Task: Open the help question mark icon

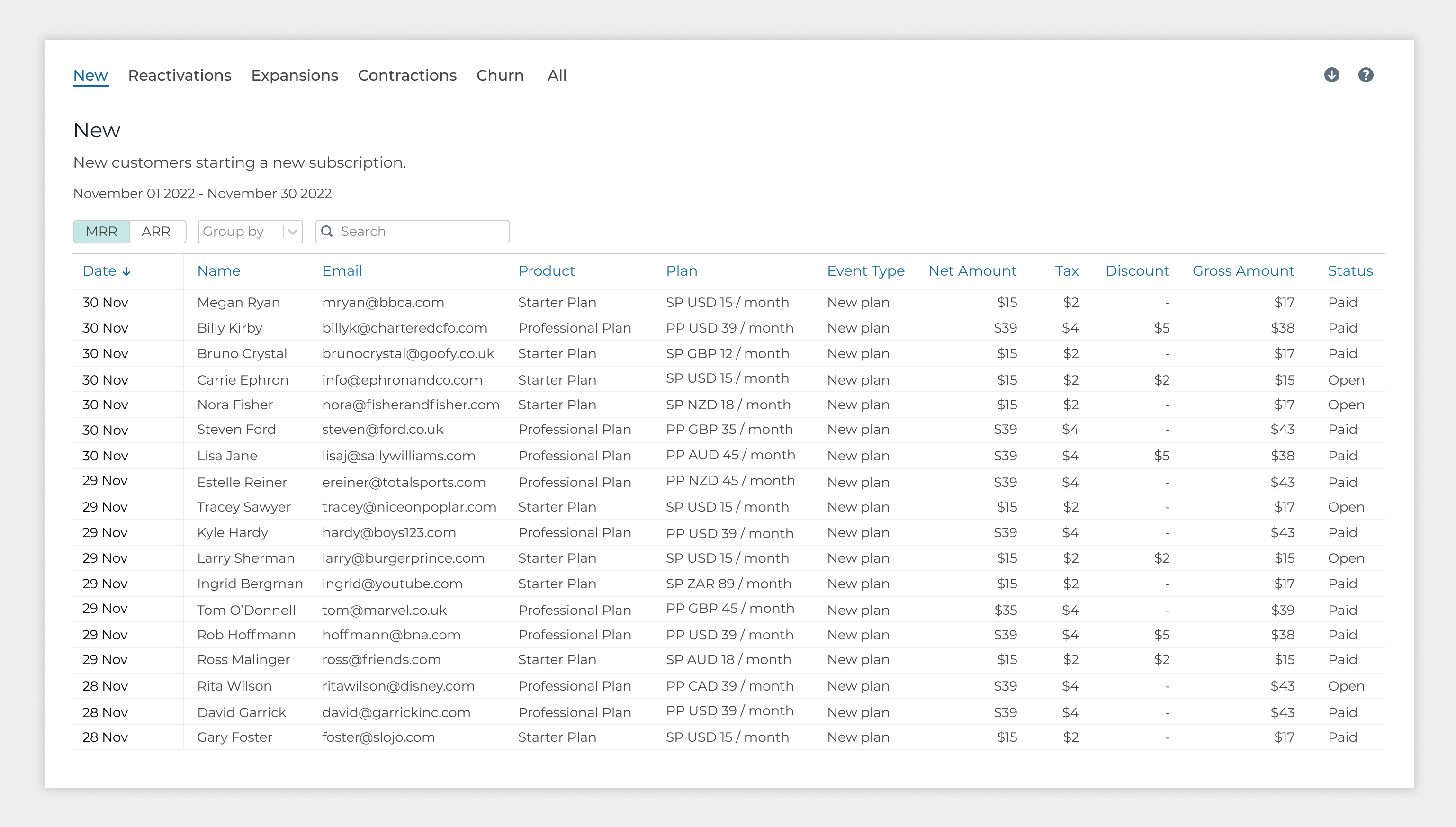Action: coord(1366,75)
